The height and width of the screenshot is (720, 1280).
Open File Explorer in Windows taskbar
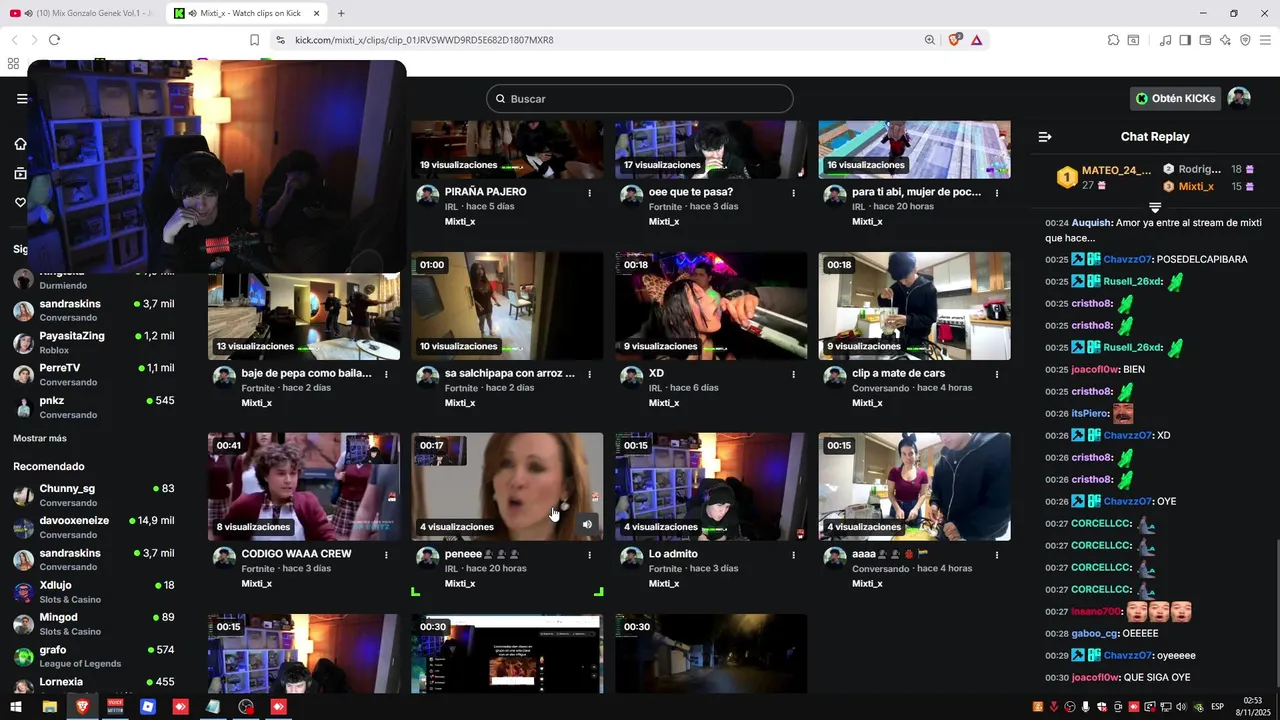tap(49, 707)
